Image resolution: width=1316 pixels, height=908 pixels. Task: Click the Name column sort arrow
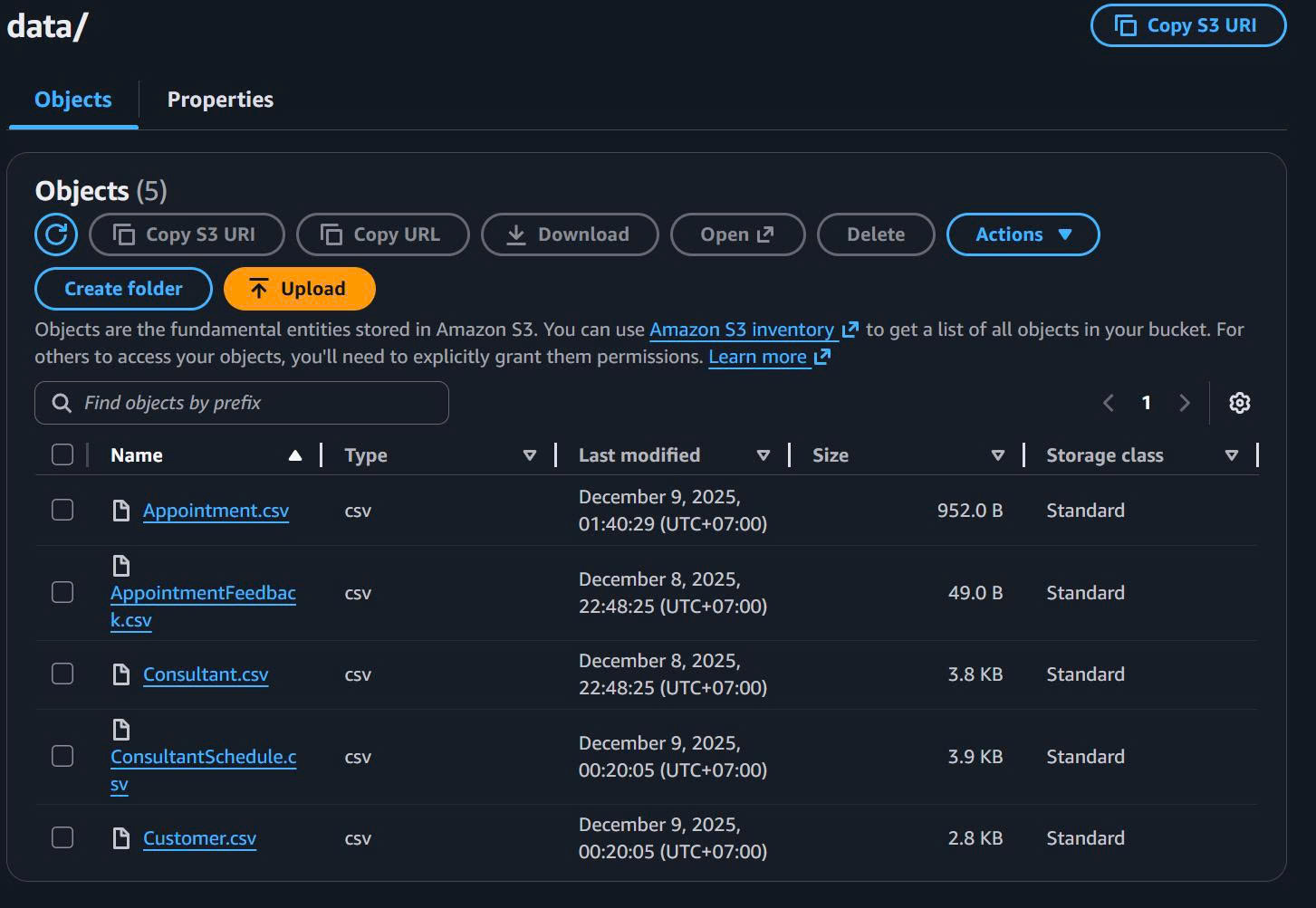click(294, 455)
